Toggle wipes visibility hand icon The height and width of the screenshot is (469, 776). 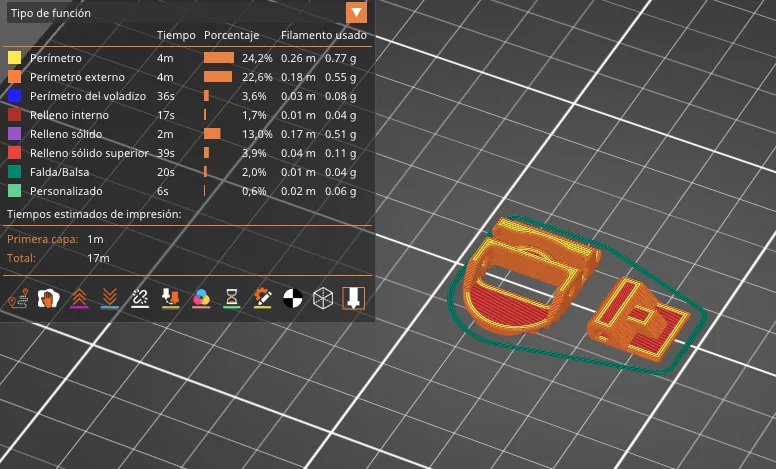[48, 298]
